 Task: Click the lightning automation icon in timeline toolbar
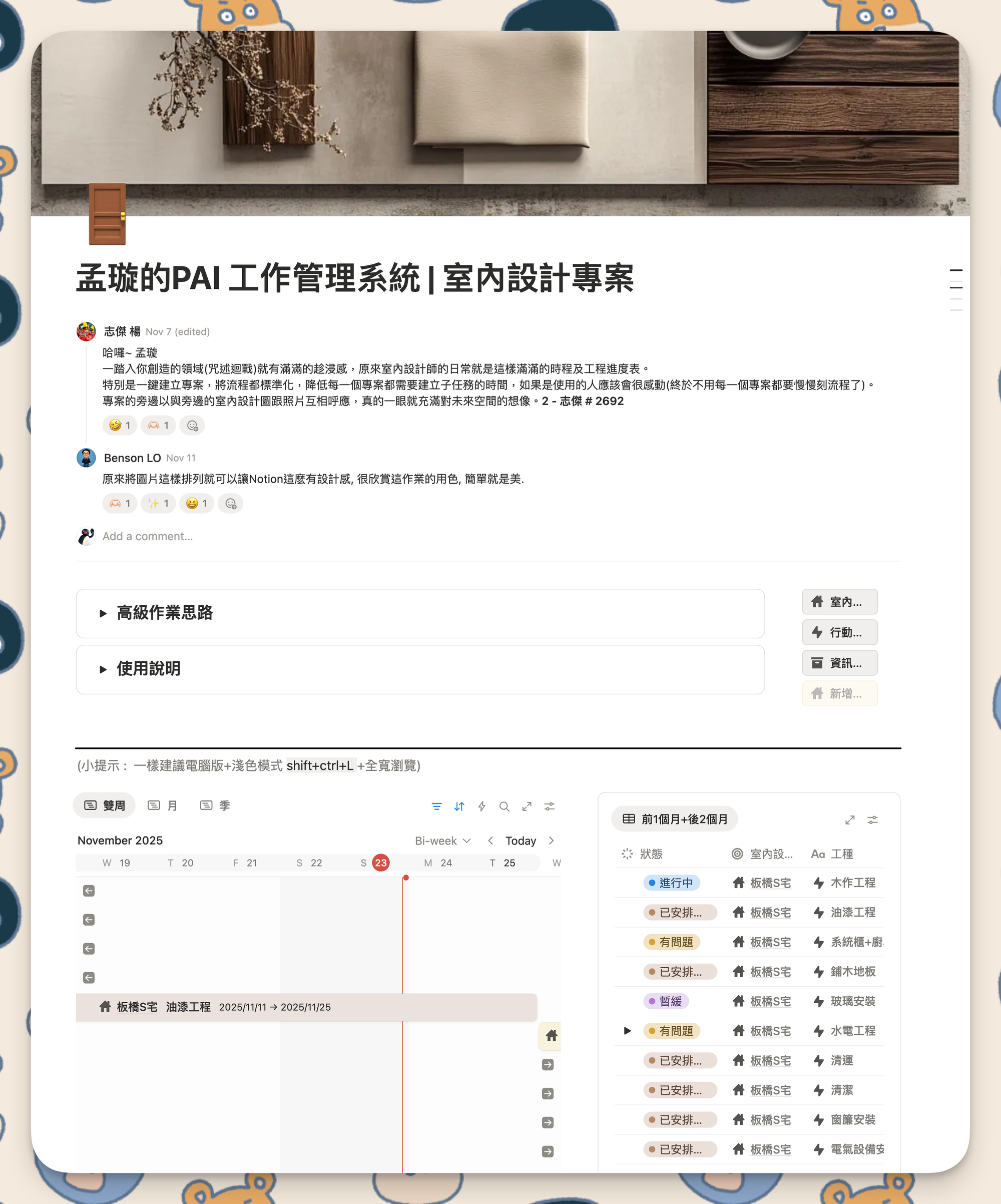(x=481, y=807)
